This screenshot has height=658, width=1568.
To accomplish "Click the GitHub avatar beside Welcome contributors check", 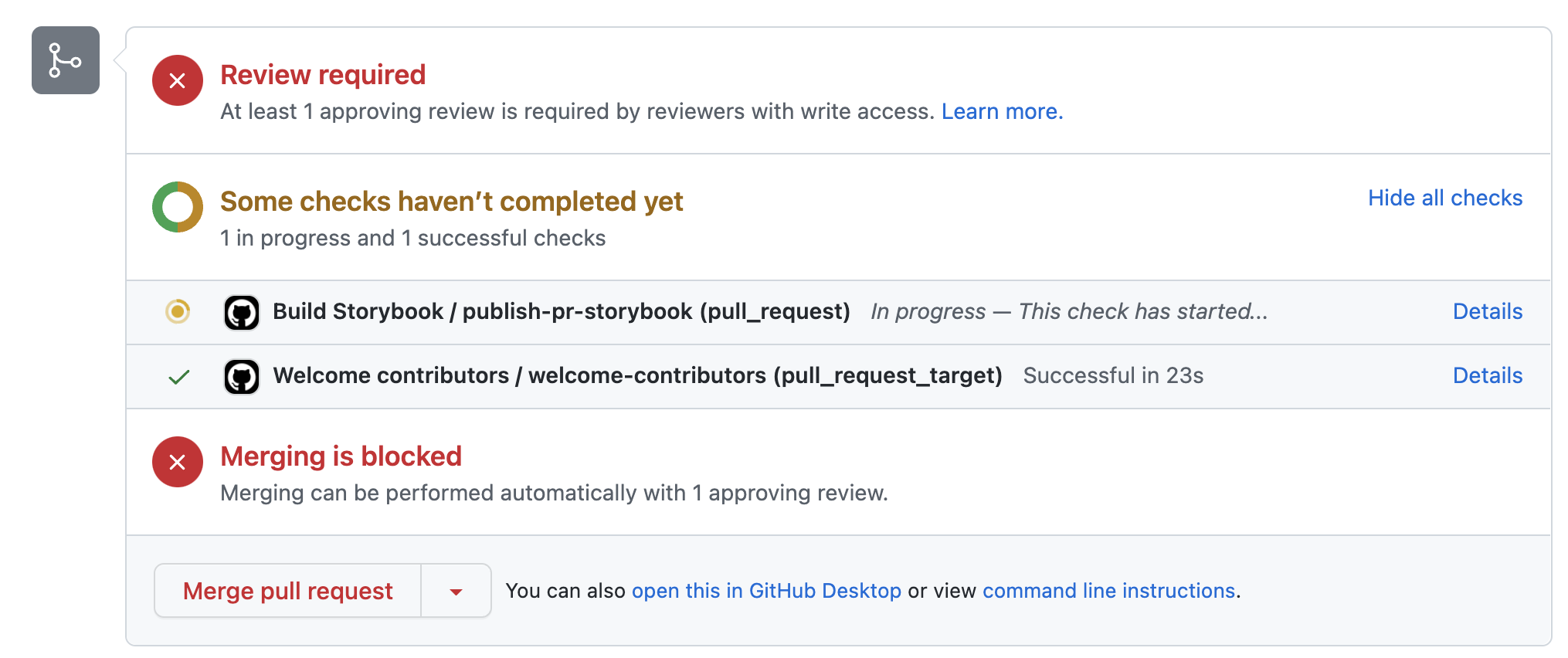I will pos(242,377).
